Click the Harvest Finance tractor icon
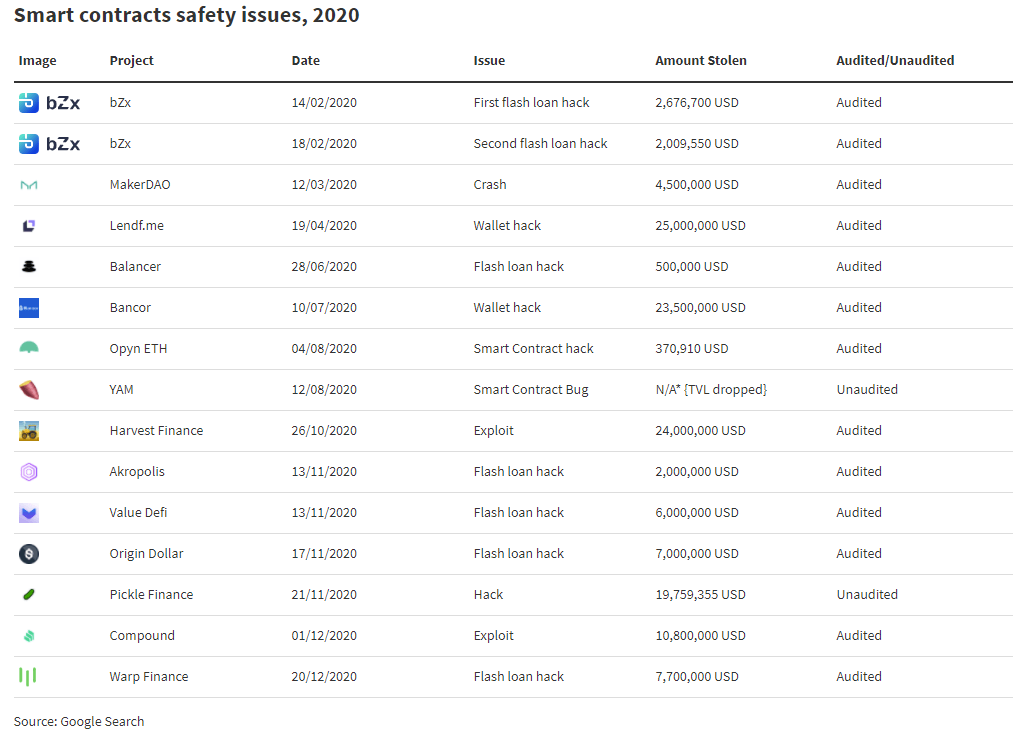Image resolution: width=1018 pixels, height=745 pixels. click(29, 431)
